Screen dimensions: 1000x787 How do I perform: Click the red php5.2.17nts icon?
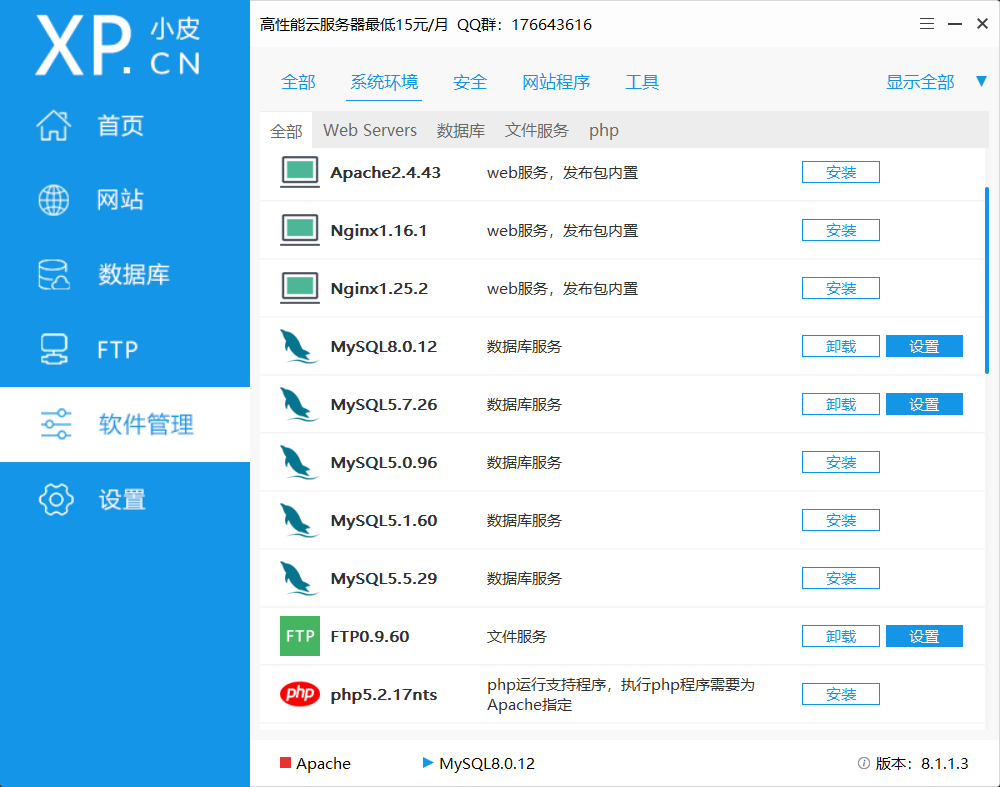[x=300, y=694]
